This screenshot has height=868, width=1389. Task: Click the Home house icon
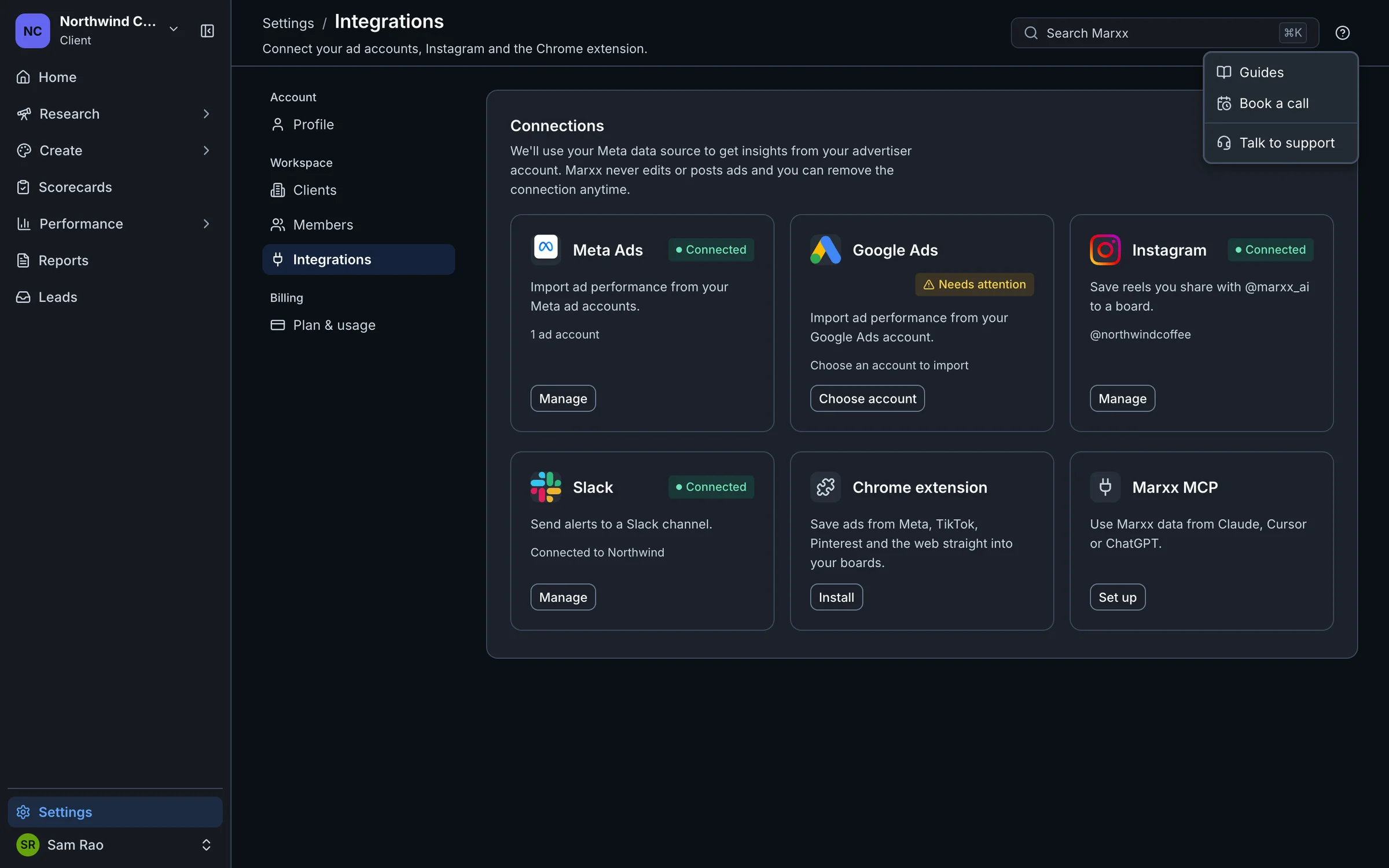[x=23, y=77]
